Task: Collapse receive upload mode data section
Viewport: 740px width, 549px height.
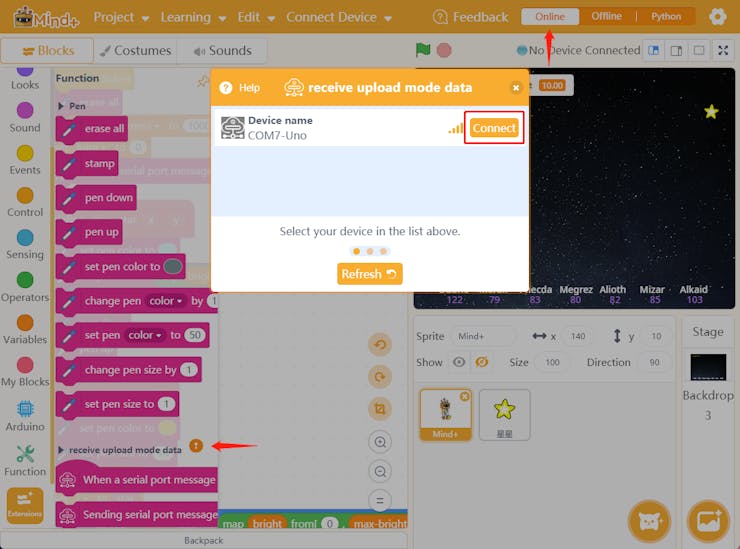Action: [x=61, y=450]
